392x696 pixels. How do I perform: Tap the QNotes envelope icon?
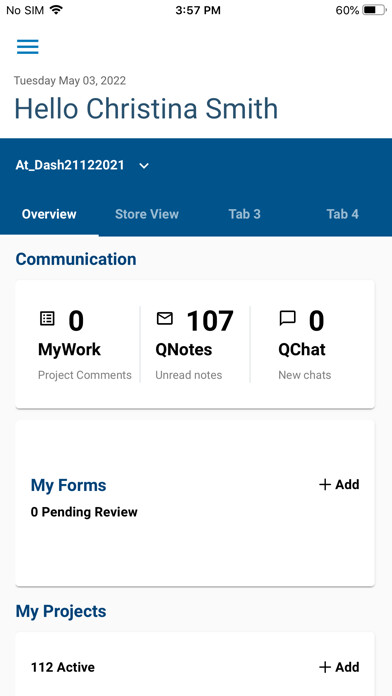(165, 318)
